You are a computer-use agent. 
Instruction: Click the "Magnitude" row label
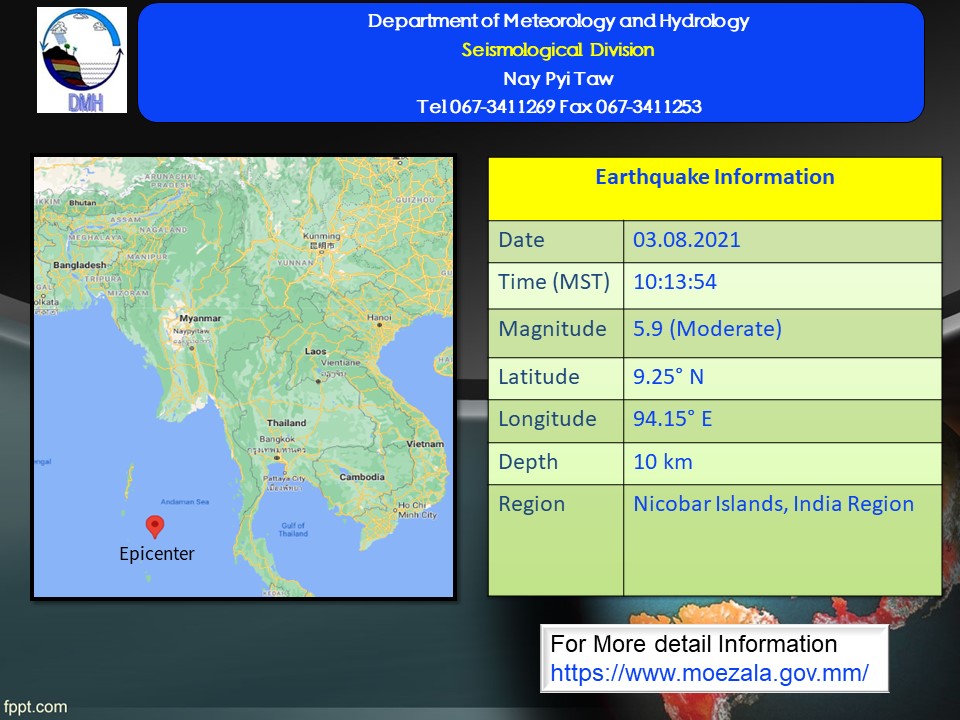coord(552,329)
